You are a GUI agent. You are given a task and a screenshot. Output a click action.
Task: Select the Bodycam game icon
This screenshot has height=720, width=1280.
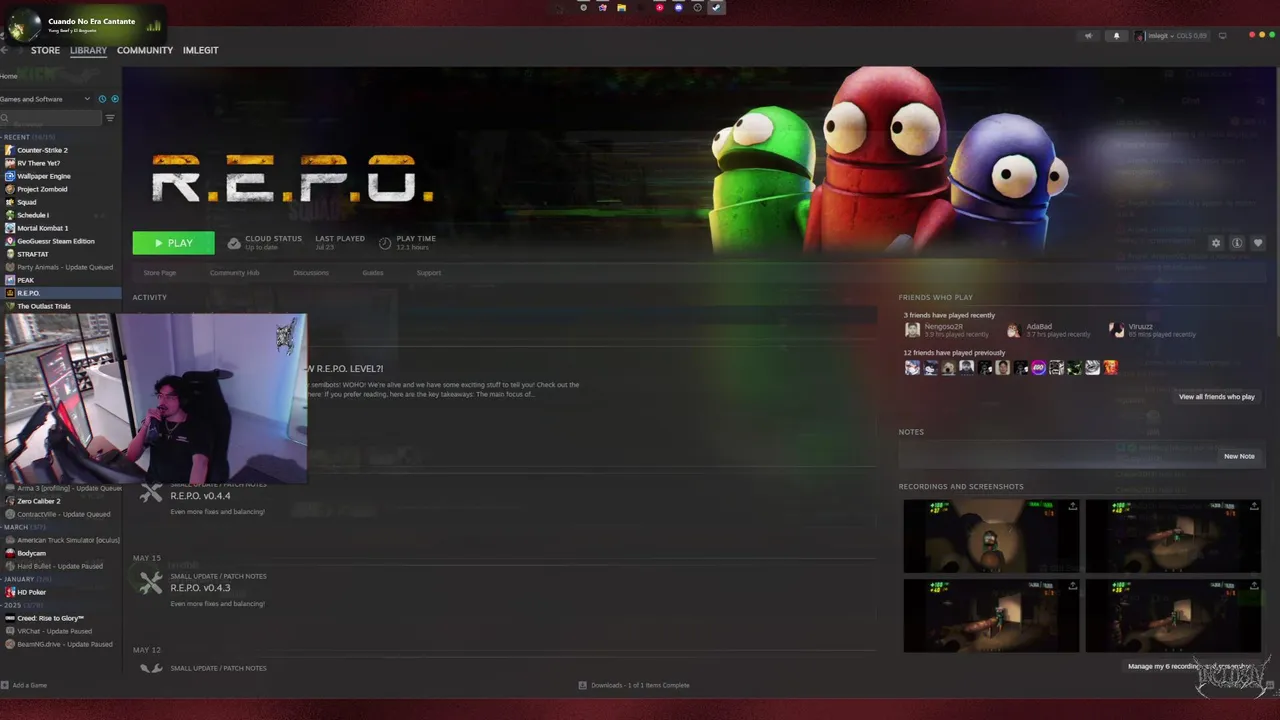[10, 553]
